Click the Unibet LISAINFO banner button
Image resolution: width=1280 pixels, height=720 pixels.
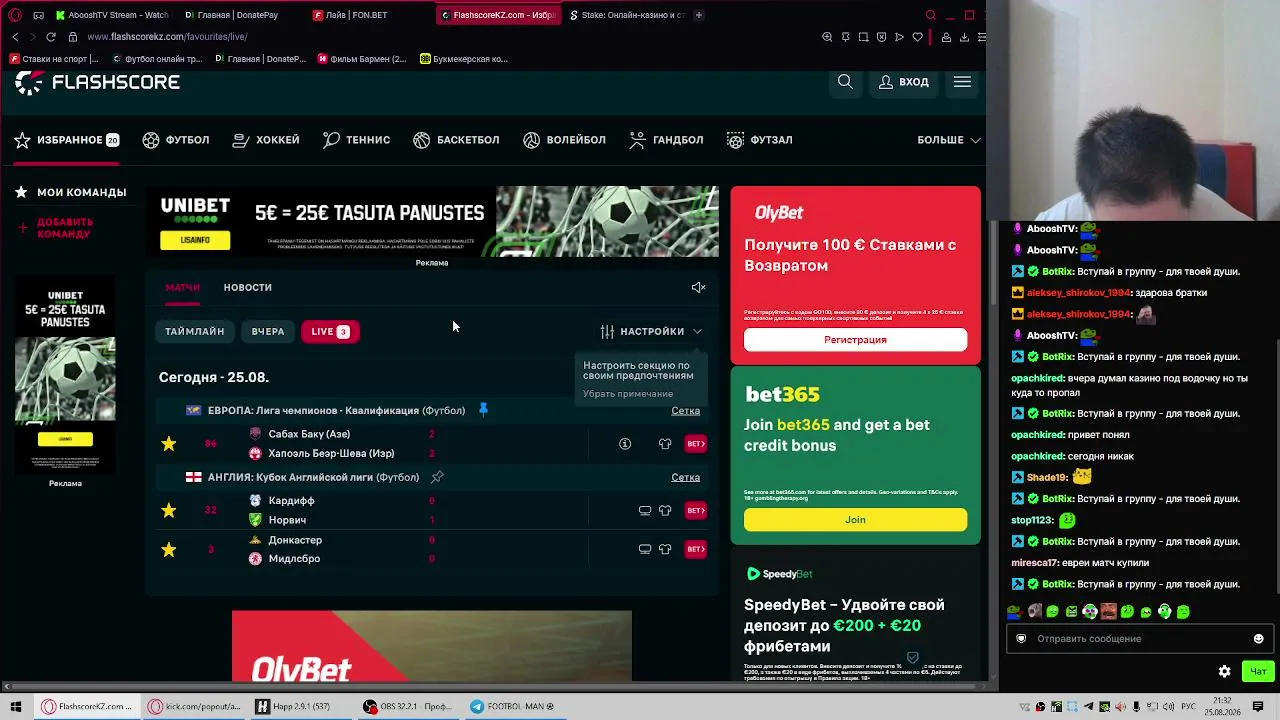(195, 240)
